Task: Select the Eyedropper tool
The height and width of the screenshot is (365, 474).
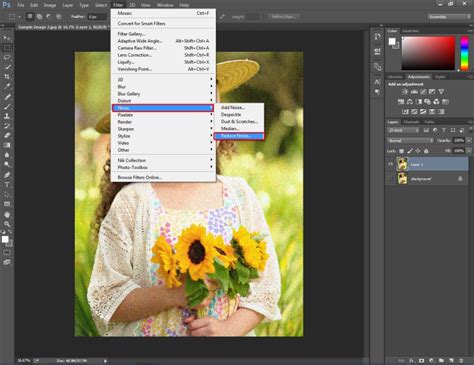Action: [x=7, y=86]
